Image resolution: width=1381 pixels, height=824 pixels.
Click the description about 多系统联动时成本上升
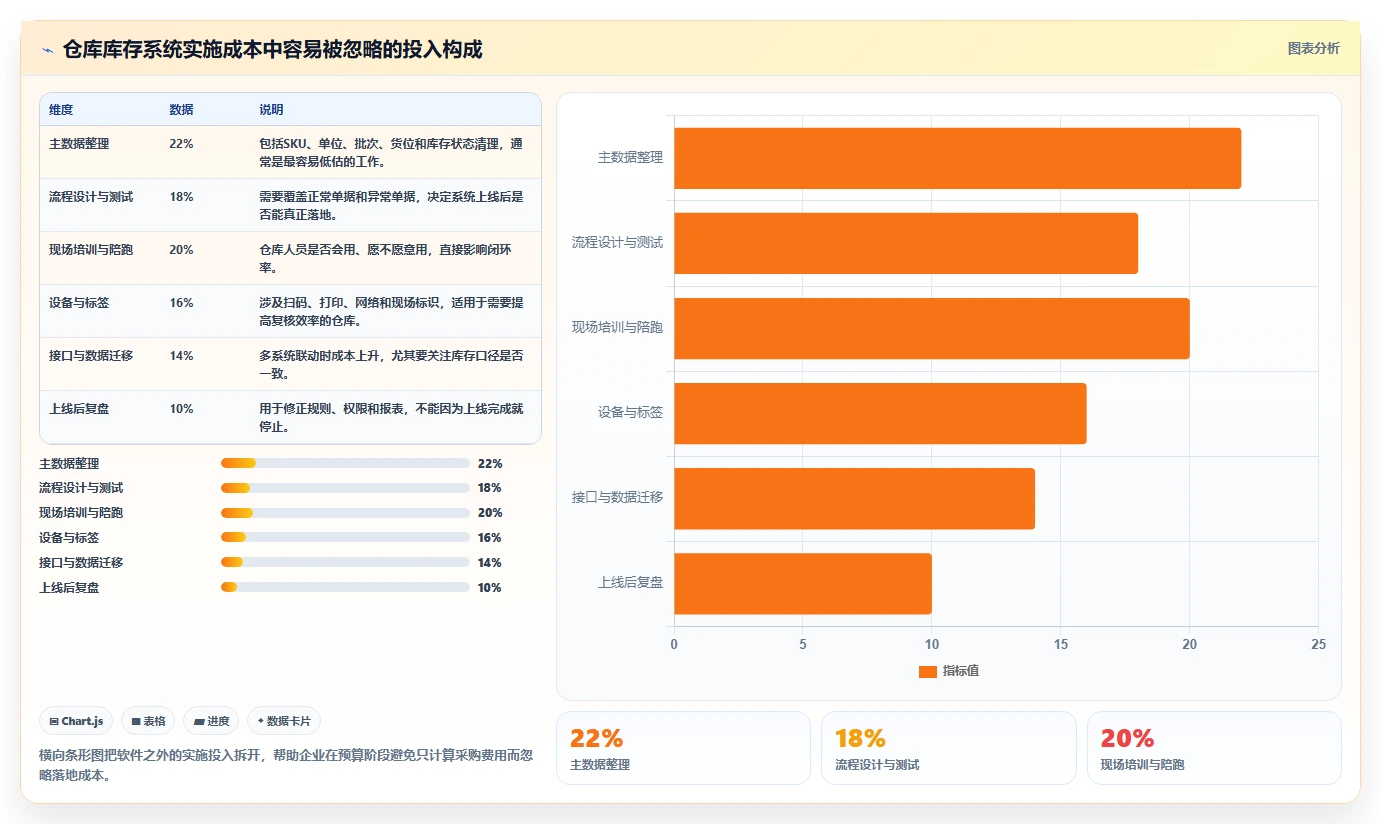391,364
